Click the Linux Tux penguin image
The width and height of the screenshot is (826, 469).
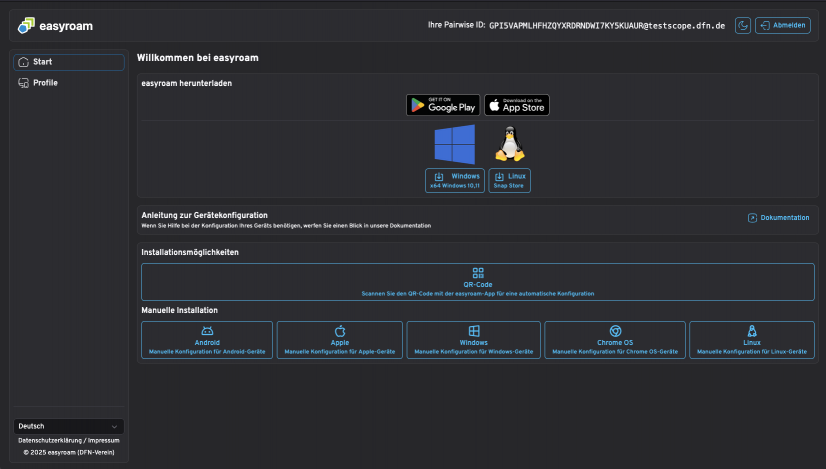[510, 144]
